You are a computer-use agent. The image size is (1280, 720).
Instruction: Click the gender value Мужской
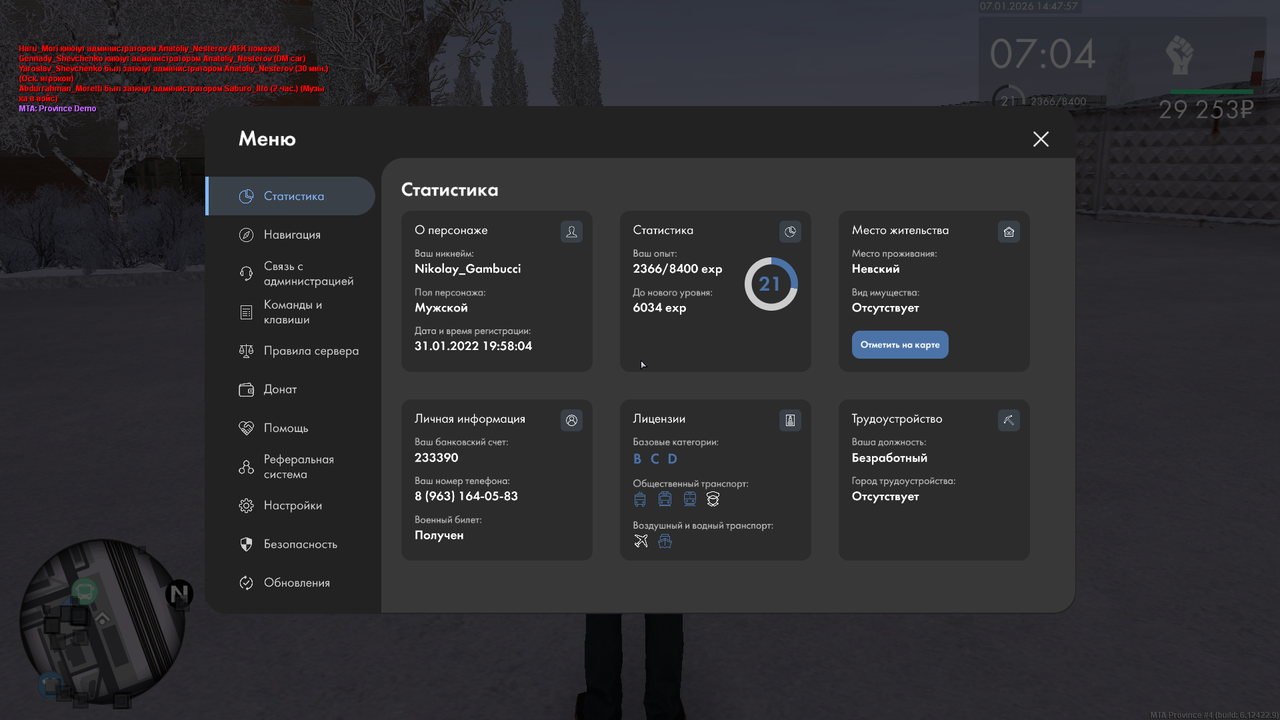click(x=441, y=308)
